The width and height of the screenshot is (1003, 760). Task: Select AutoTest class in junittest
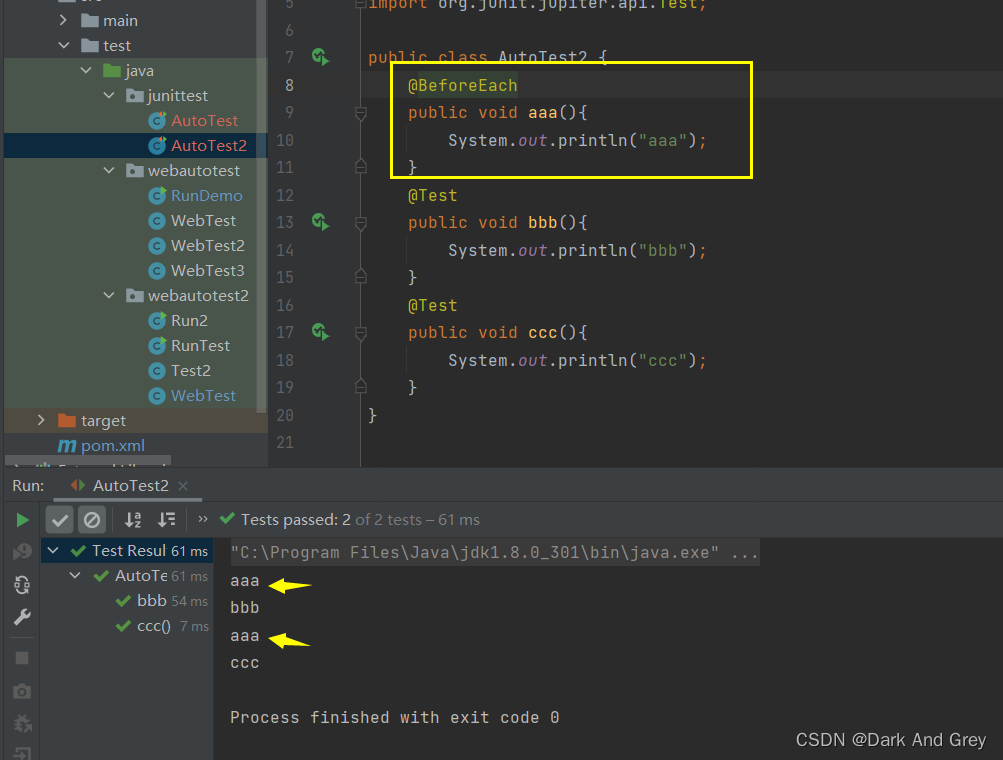click(204, 120)
